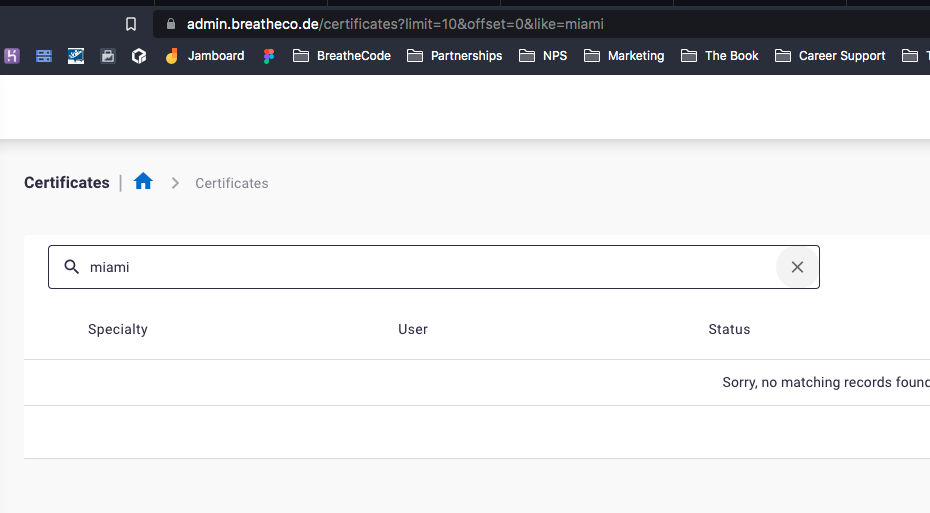
Task: Open the Marketing bookmarks folder
Action: (x=625, y=56)
